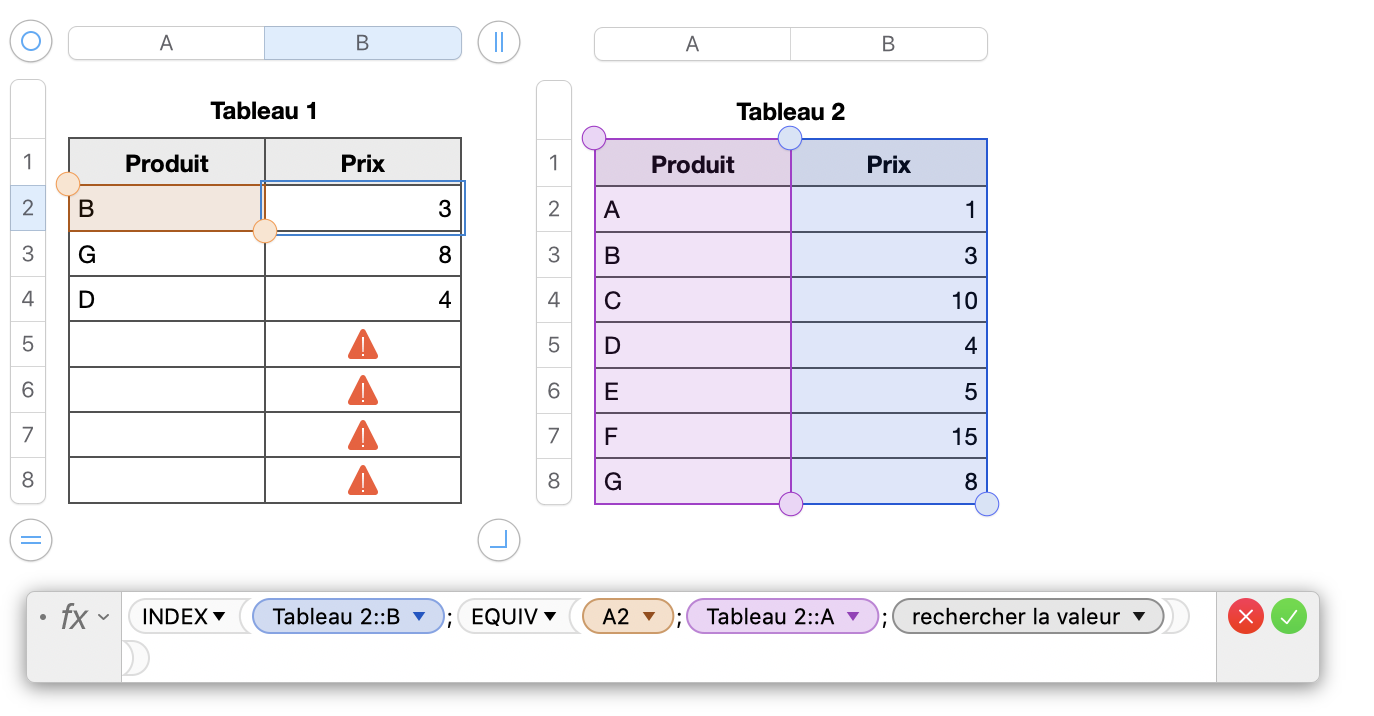Click the Tableau 1 column resize handle
Viewport: 1374px width, 716px height.
click(499, 42)
